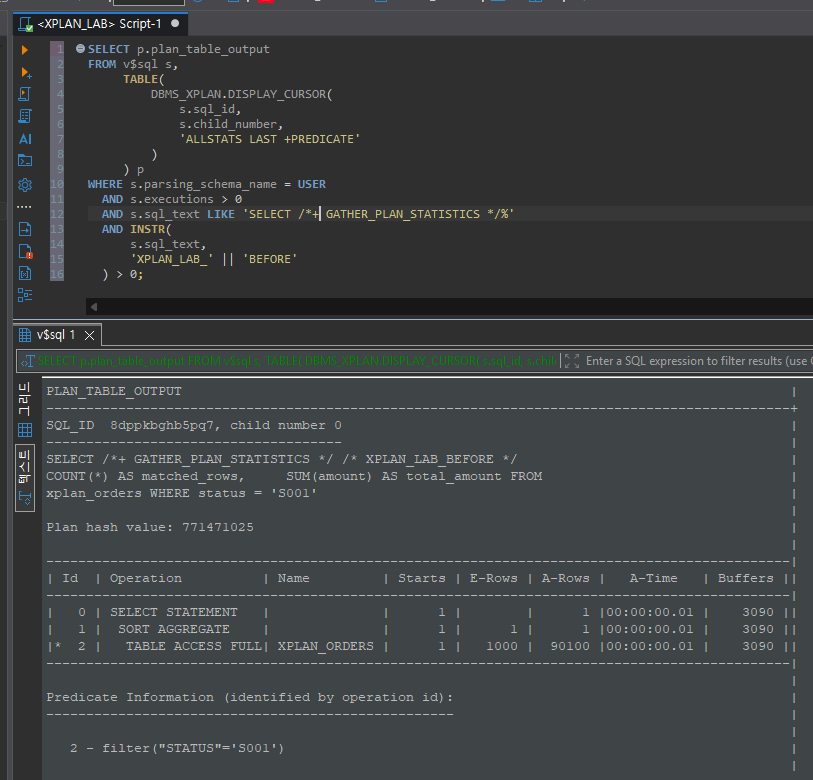Focus the SQL filter expression field

697,361
